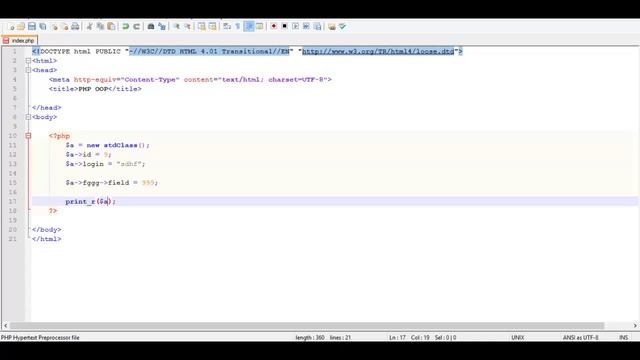Click the closing </body> tag

47,230
